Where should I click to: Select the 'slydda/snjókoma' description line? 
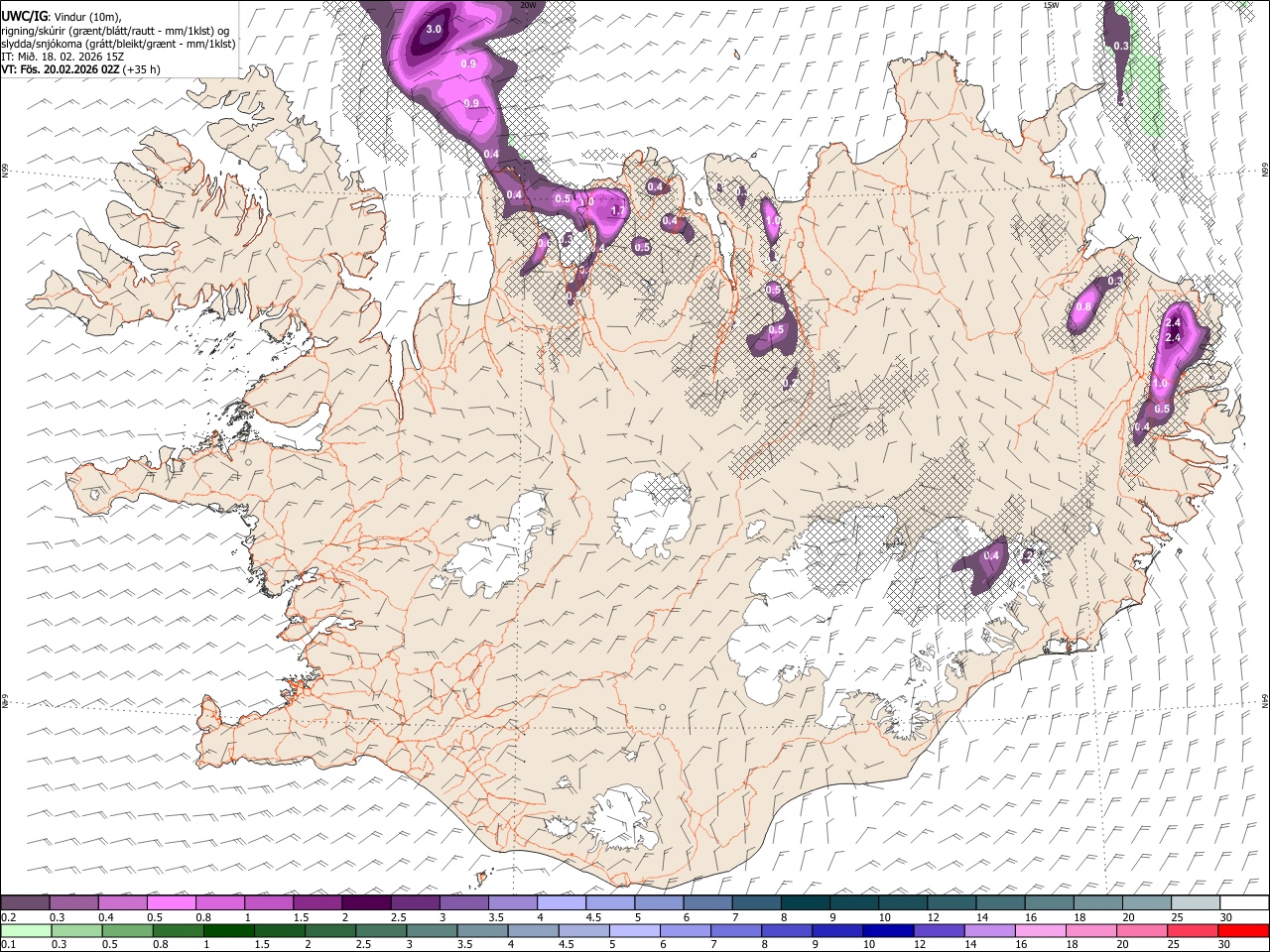point(118,44)
